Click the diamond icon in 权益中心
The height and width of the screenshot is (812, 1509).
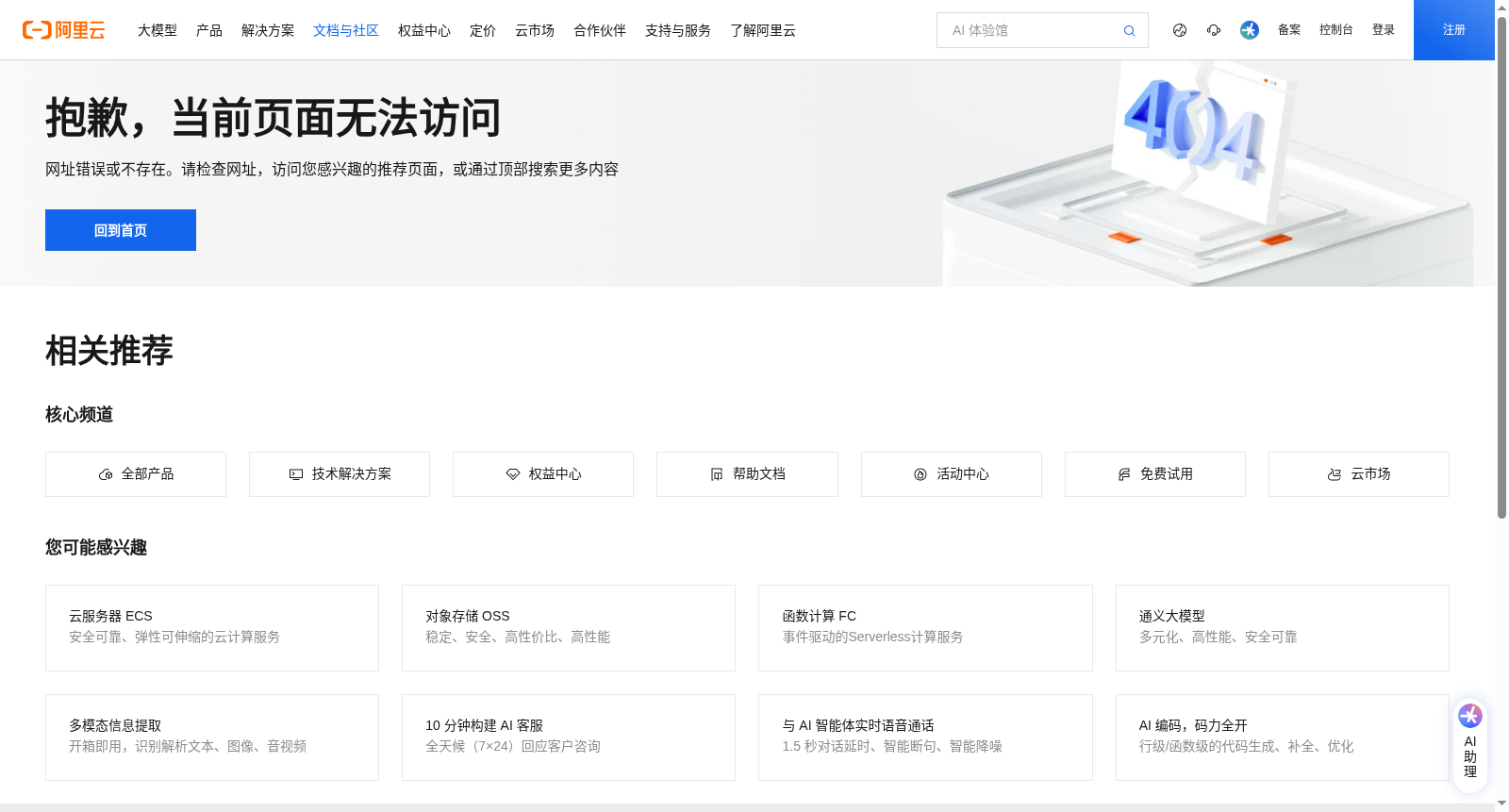coord(513,474)
